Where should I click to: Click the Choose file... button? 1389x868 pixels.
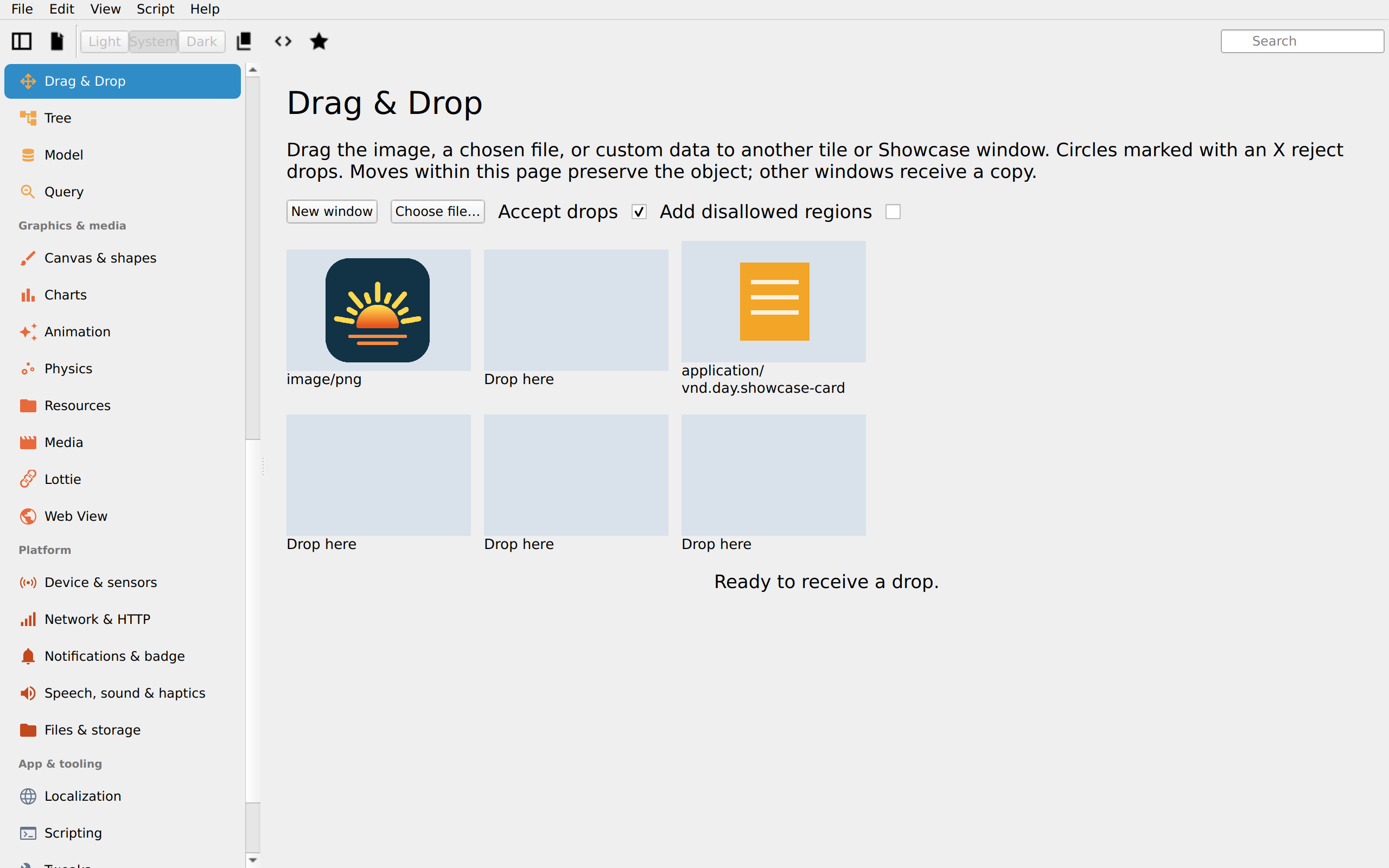(x=437, y=212)
